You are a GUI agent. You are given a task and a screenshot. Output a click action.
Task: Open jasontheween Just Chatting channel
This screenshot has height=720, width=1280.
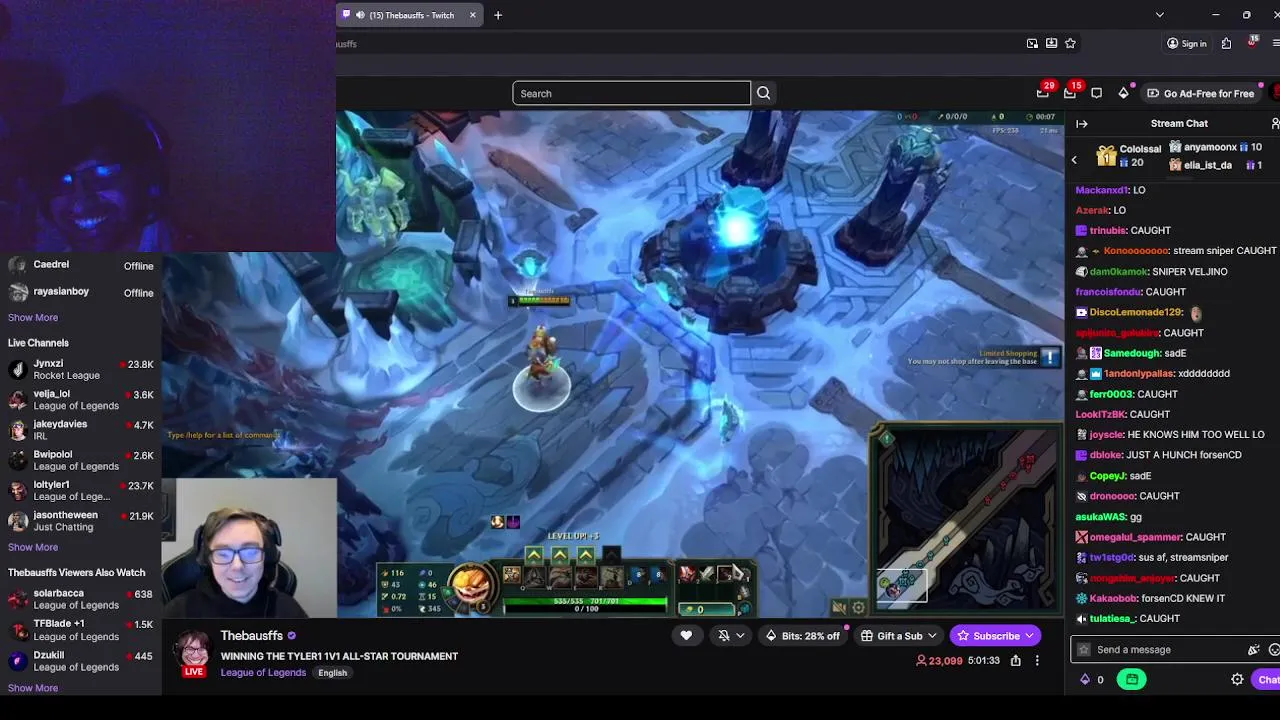(x=80, y=521)
